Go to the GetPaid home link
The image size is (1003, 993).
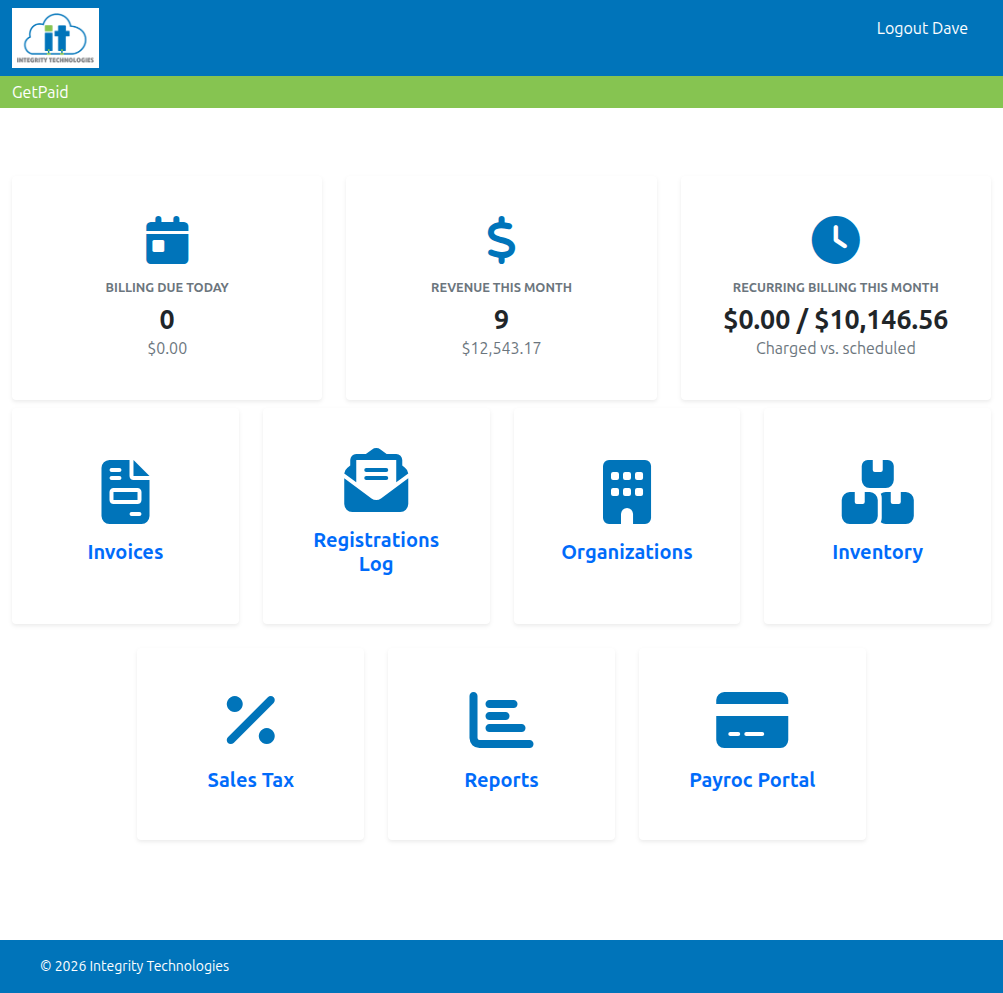(x=40, y=92)
